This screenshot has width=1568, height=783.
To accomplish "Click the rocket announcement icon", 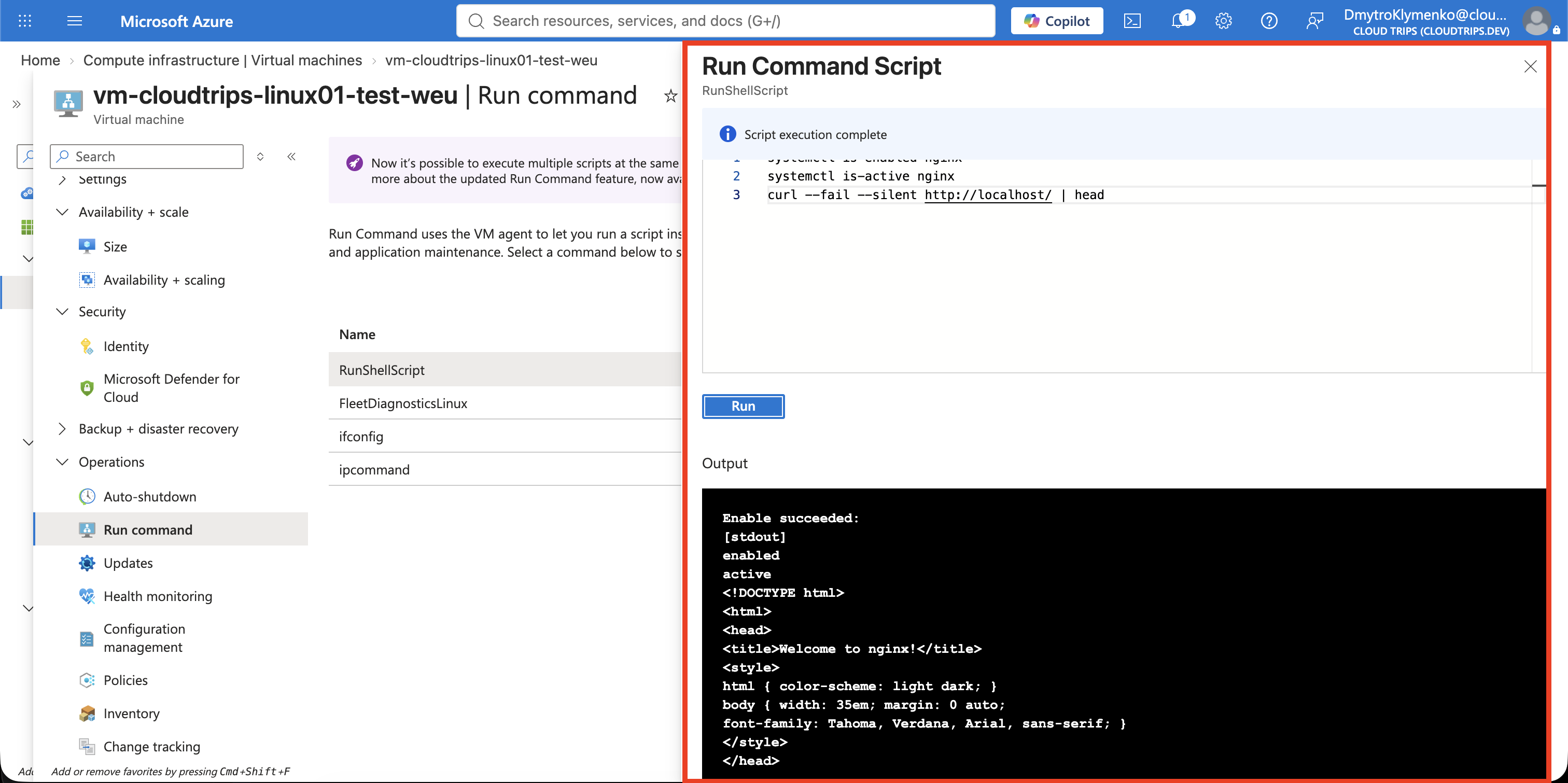I will pos(354,163).
